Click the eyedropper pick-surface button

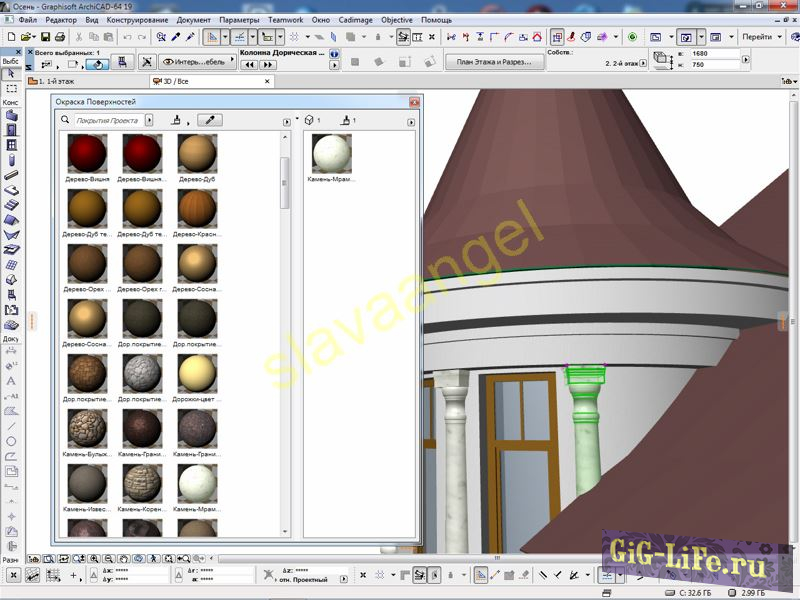tap(210, 120)
